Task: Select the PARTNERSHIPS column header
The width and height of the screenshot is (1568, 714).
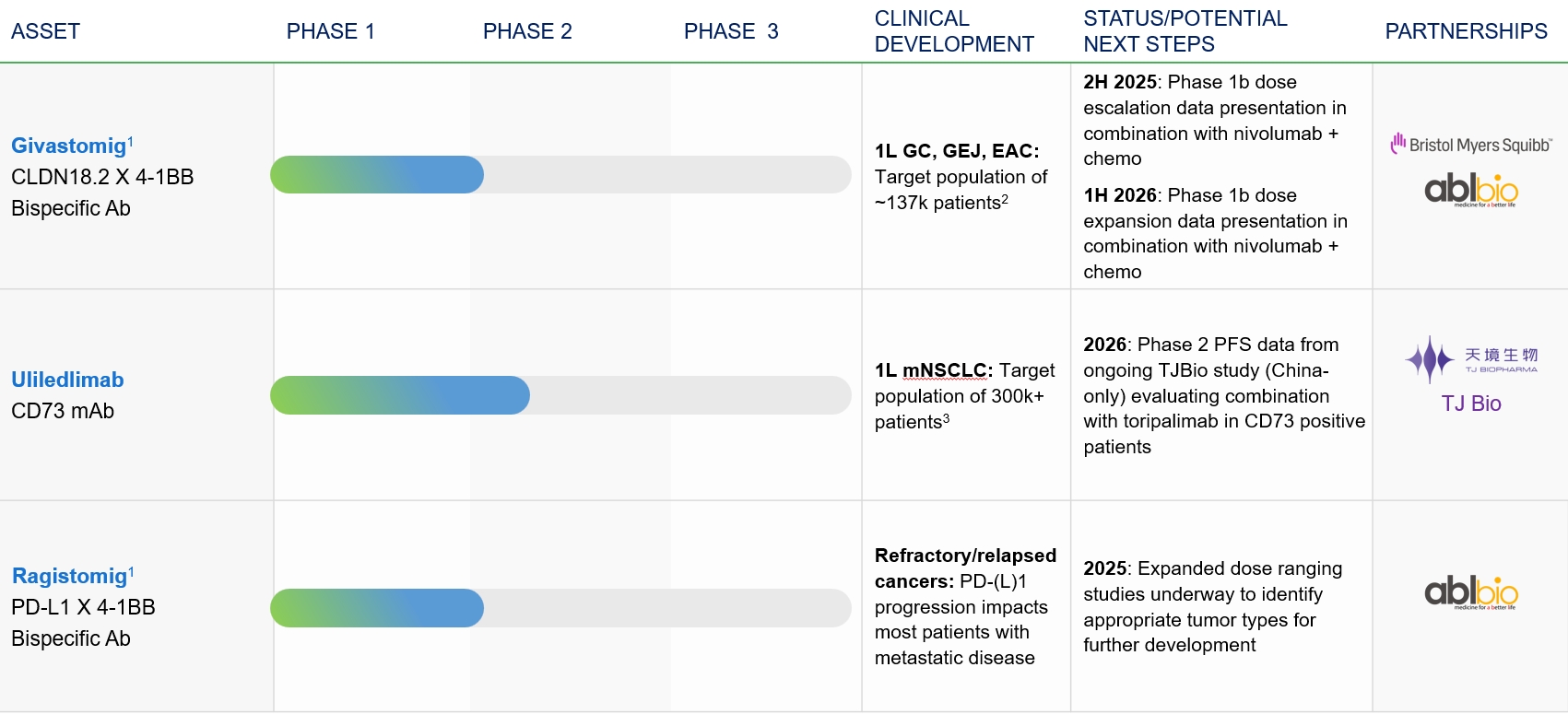Action: [1466, 31]
